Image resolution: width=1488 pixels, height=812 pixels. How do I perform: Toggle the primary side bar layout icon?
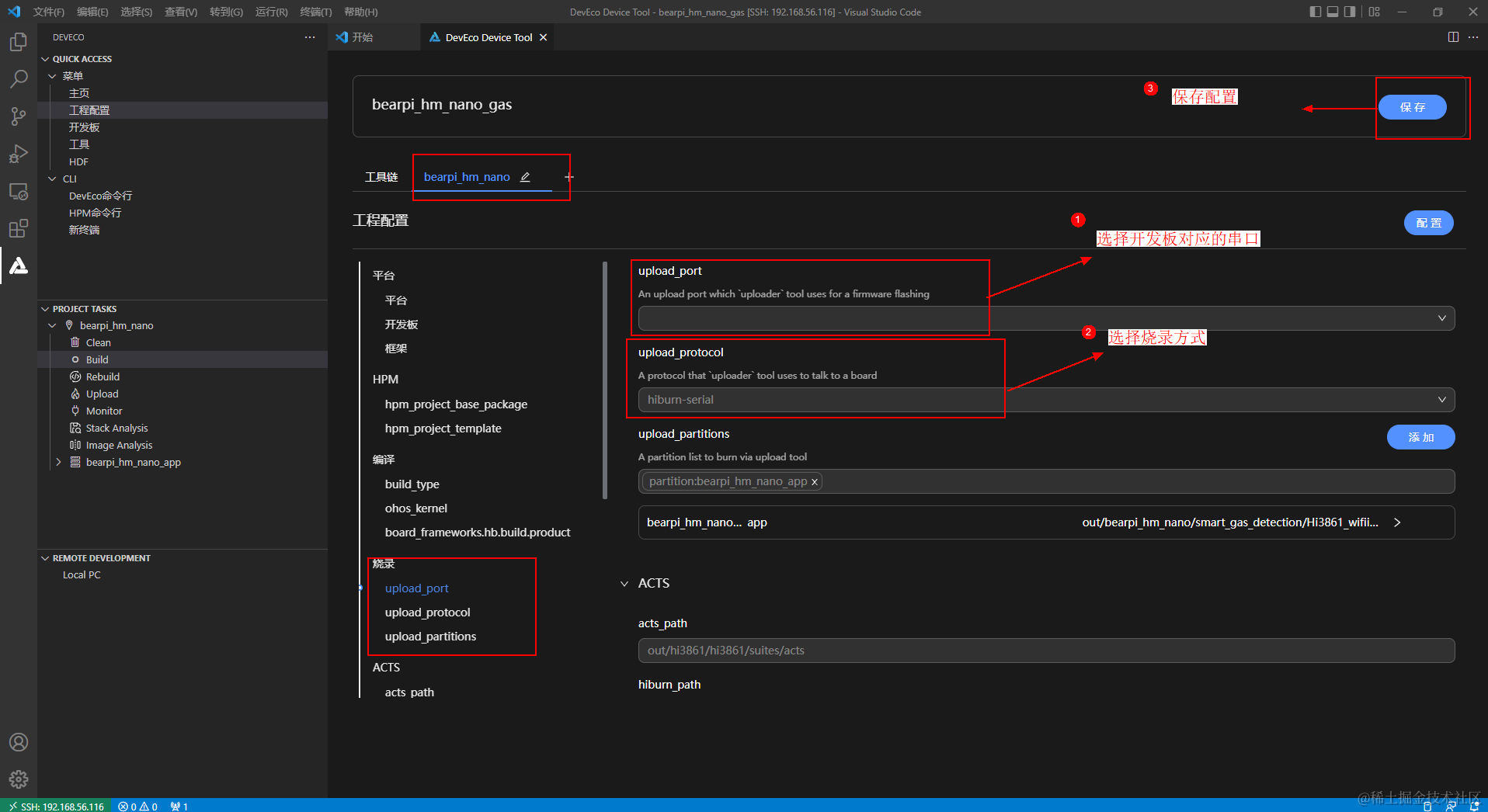[x=1315, y=12]
